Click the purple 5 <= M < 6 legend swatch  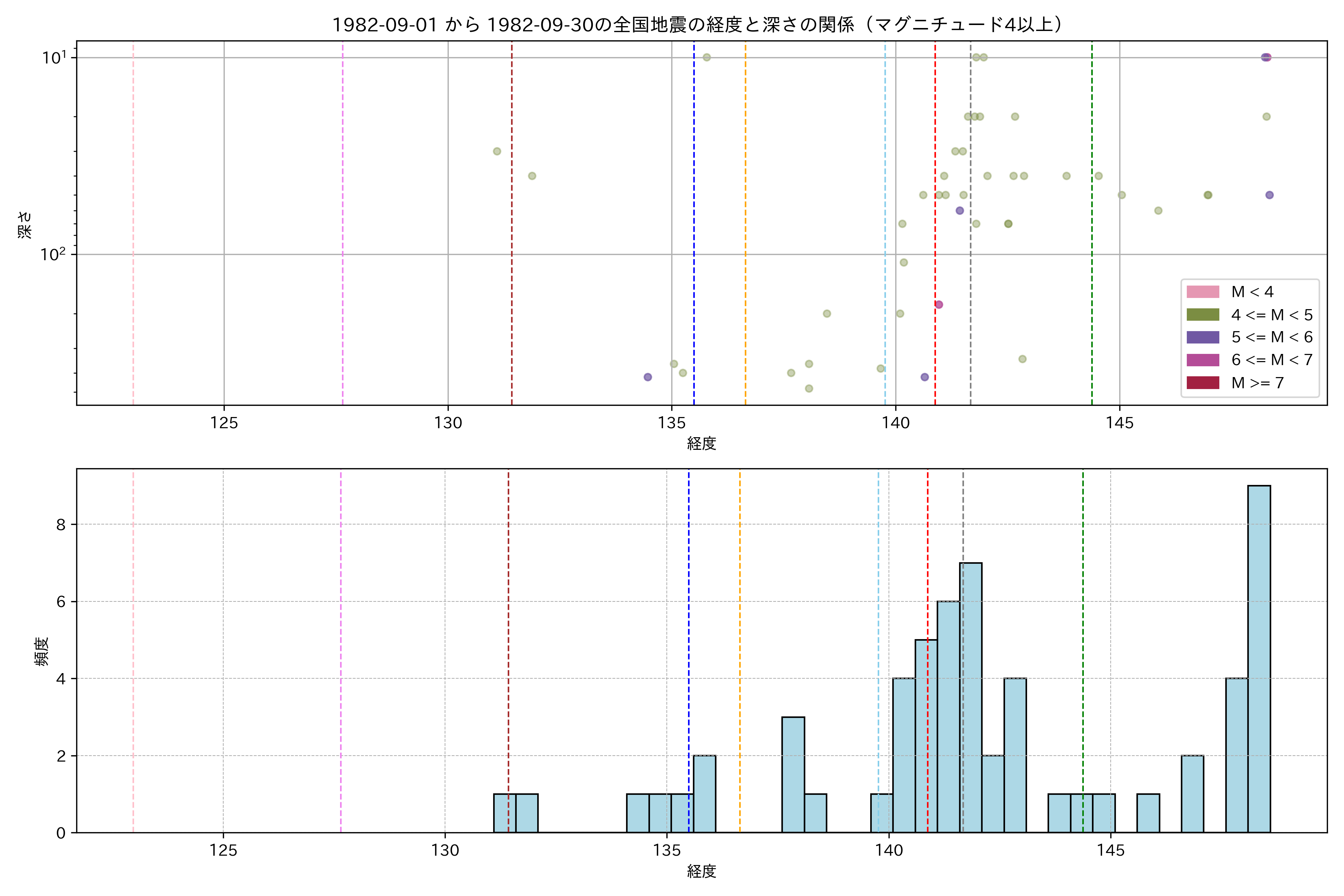coord(1202,337)
